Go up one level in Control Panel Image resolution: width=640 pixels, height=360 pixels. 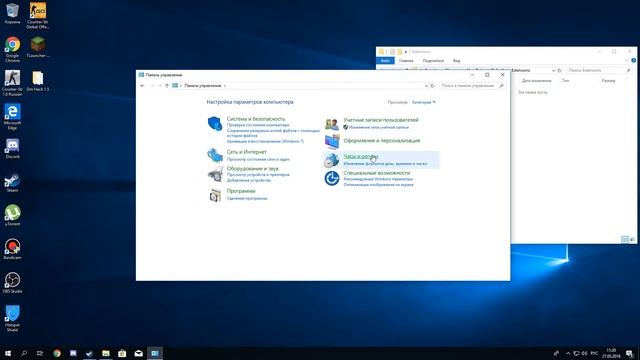coord(167,86)
